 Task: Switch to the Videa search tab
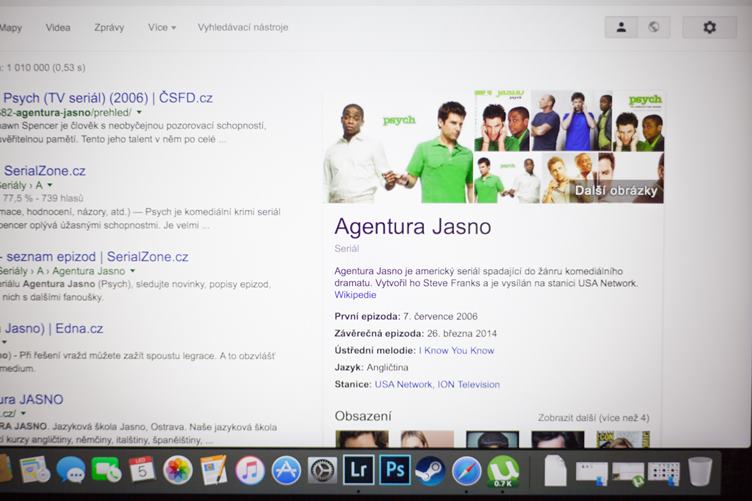click(58, 28)
